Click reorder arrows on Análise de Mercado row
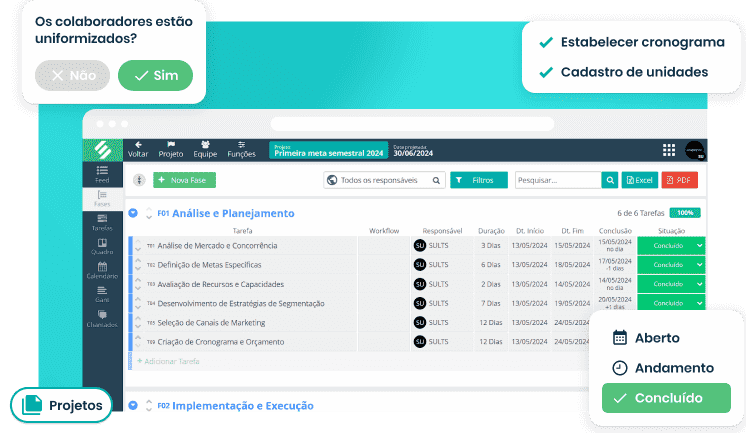746x433 pixels. point(138,246)
